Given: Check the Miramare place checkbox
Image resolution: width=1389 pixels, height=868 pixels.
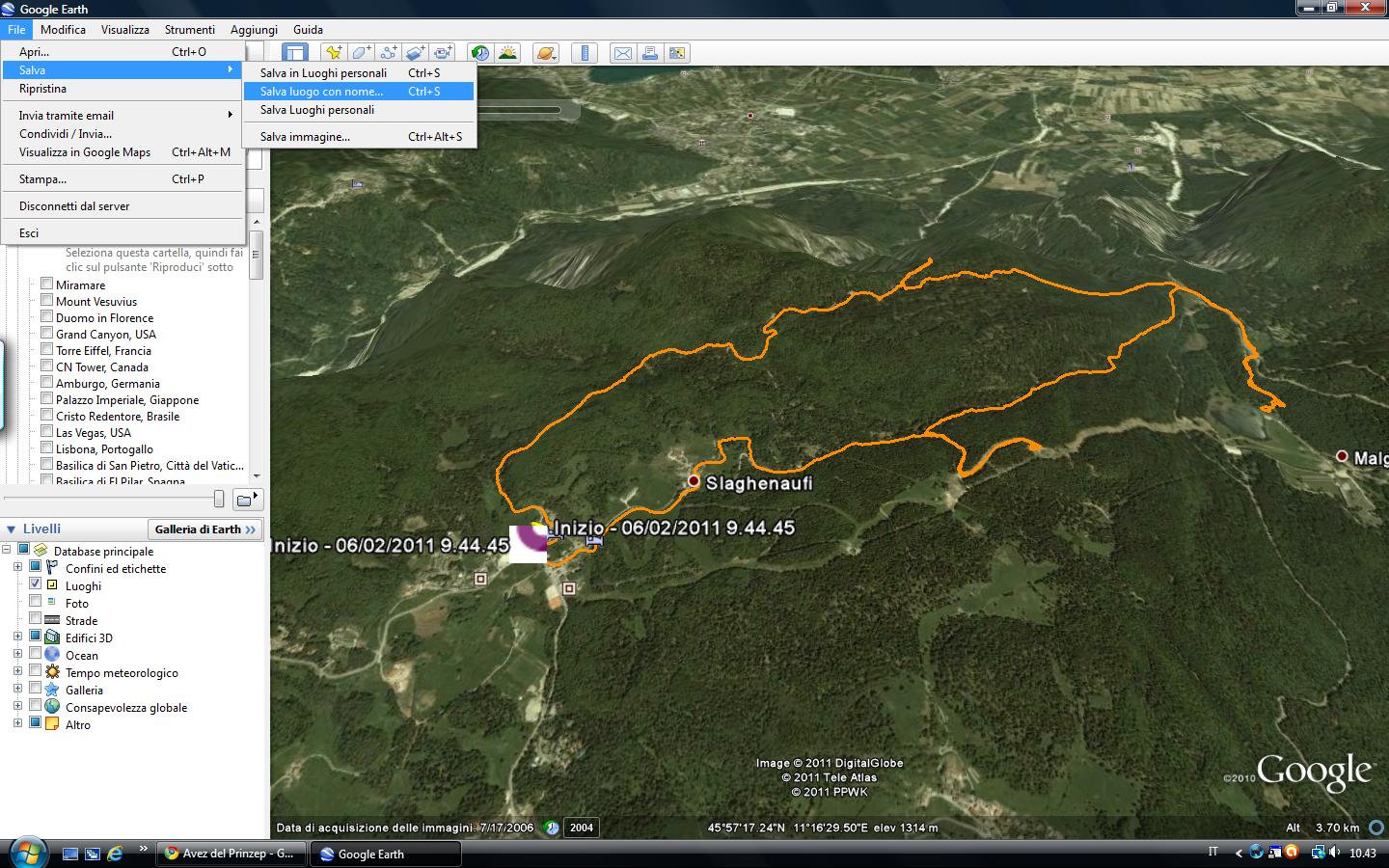Looking at the screenshot, I should pos(46,285).
